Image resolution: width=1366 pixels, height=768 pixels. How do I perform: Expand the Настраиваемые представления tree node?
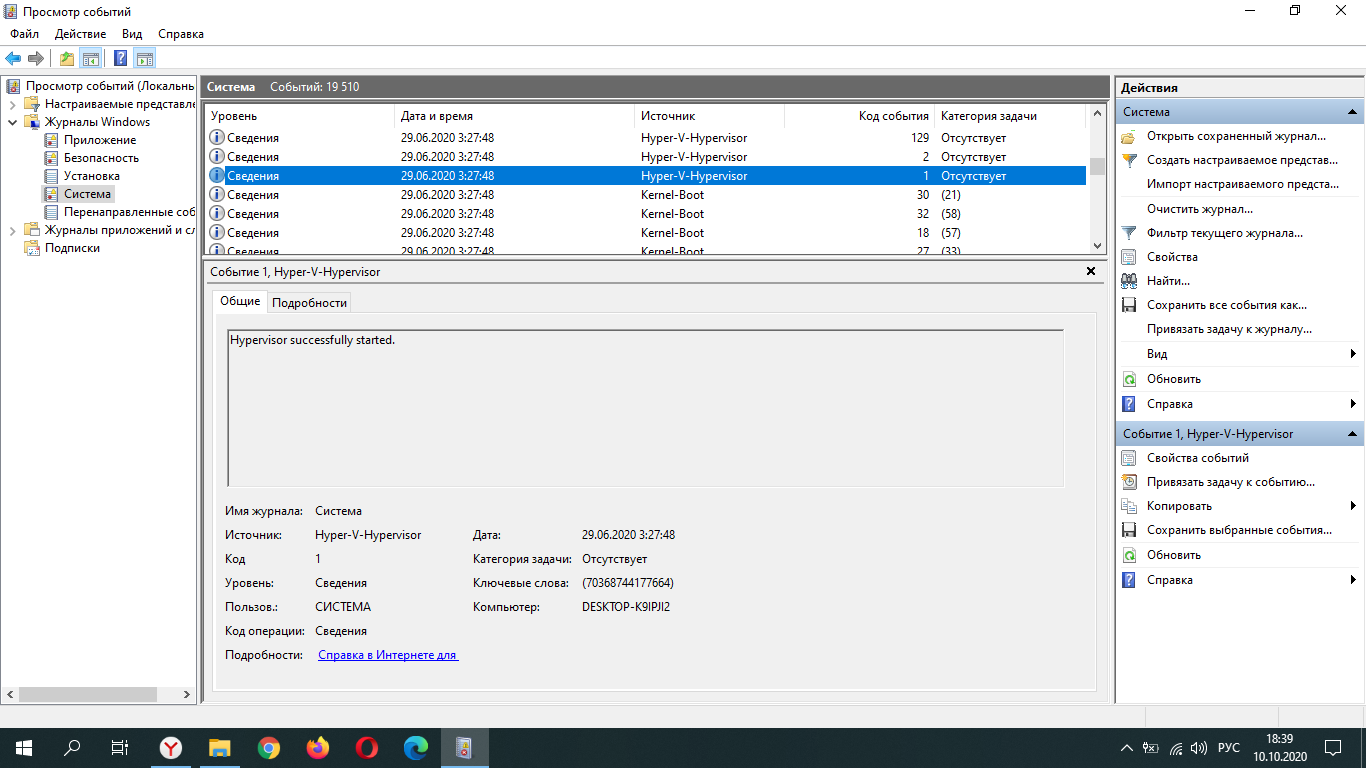(12, 104)
